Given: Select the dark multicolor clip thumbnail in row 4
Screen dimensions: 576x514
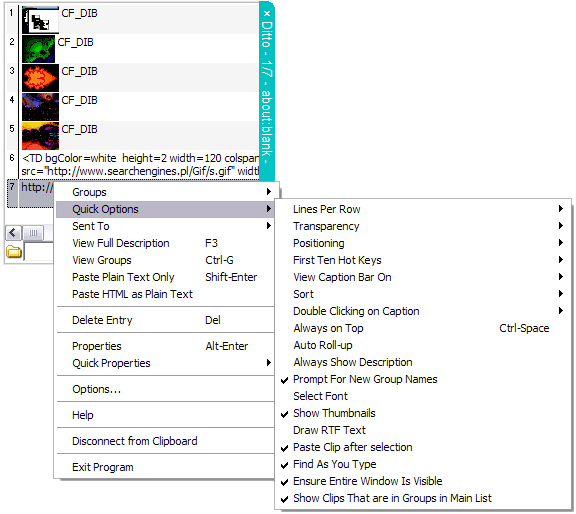Looking at the screenshot, I should click(x=40, y=107).
